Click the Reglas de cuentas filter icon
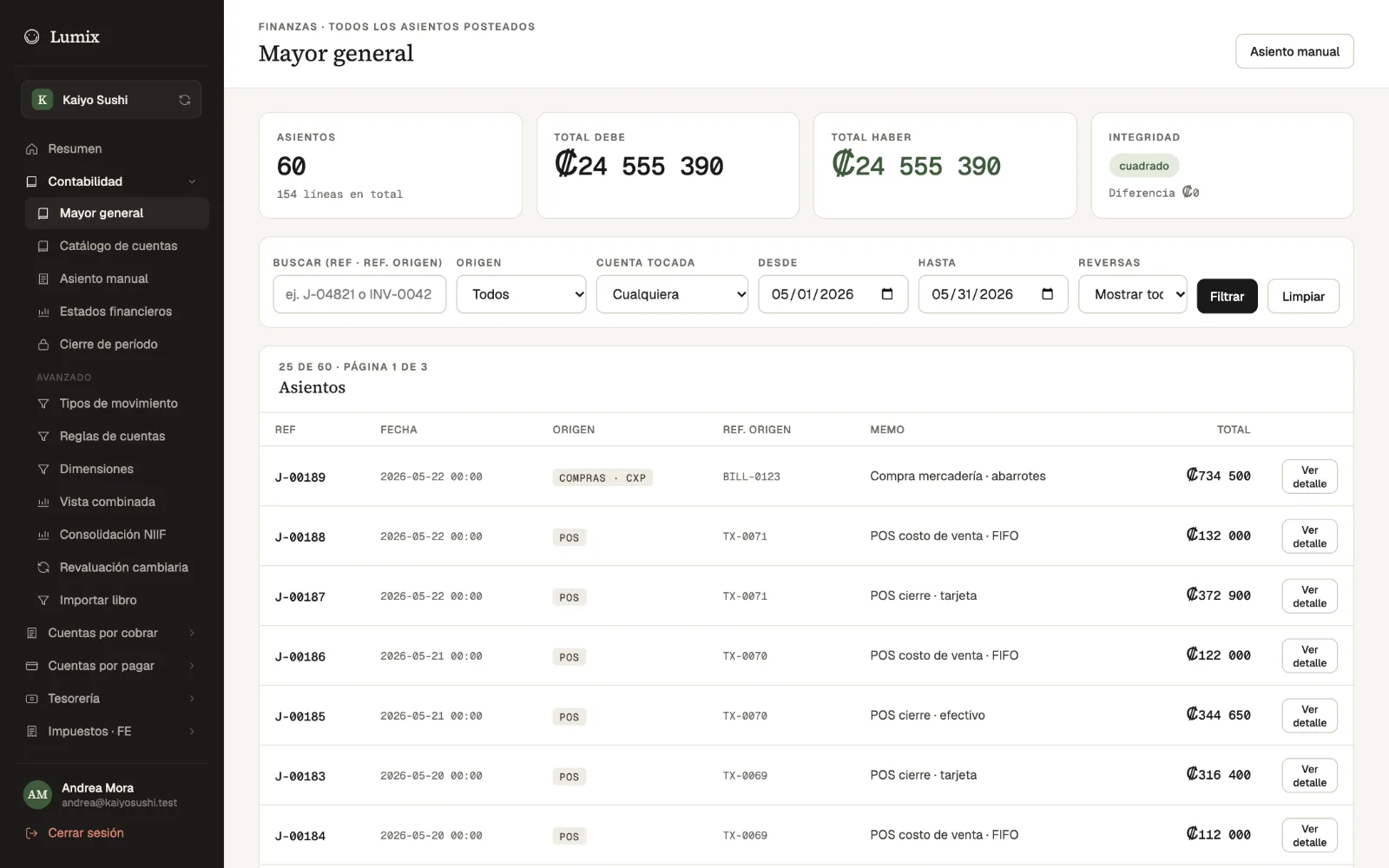This screenshot has height=868, width=1389. pyautogui.click(x=43, y=437)
